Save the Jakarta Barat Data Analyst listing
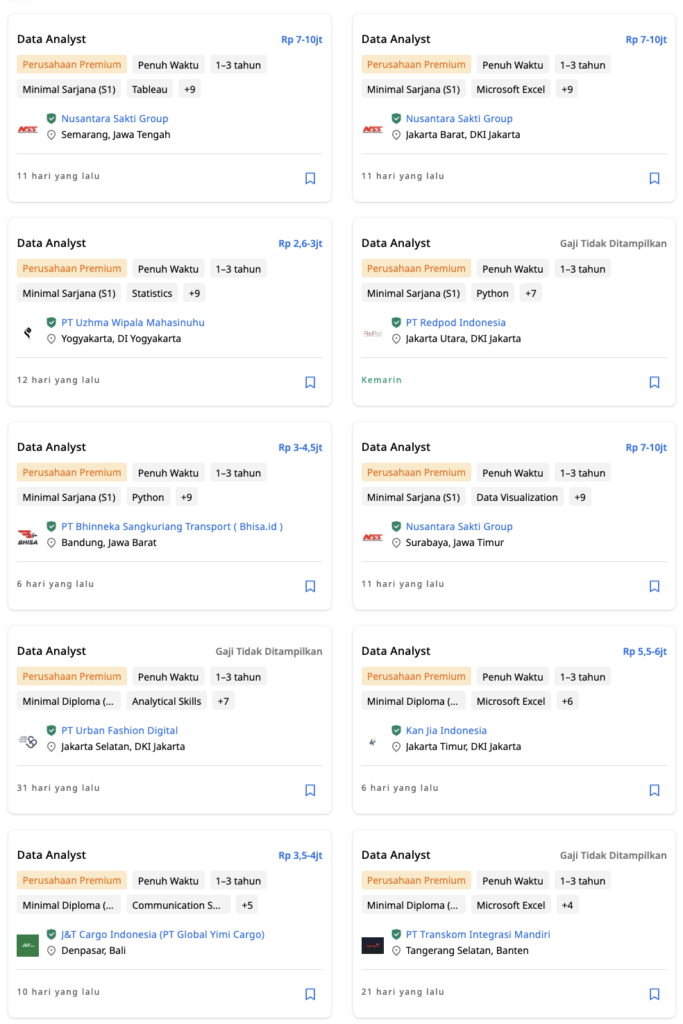Viewport: 683px width, 1024px height. point(654,178)
